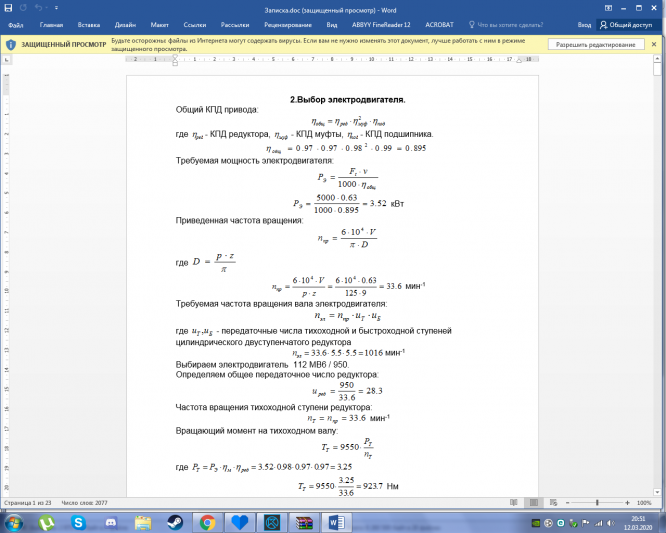
Task: Click the zoom in plus button
Action: tap(627, 503)
